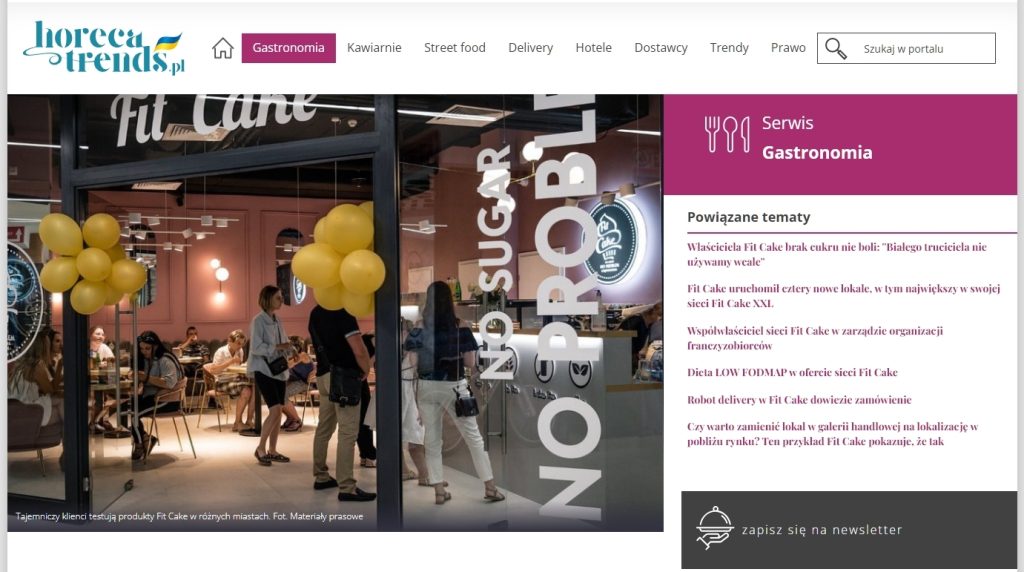Open the Dostawcy menu item
The width and height of the screenshot is (1024, 572).
click(661, 48)
